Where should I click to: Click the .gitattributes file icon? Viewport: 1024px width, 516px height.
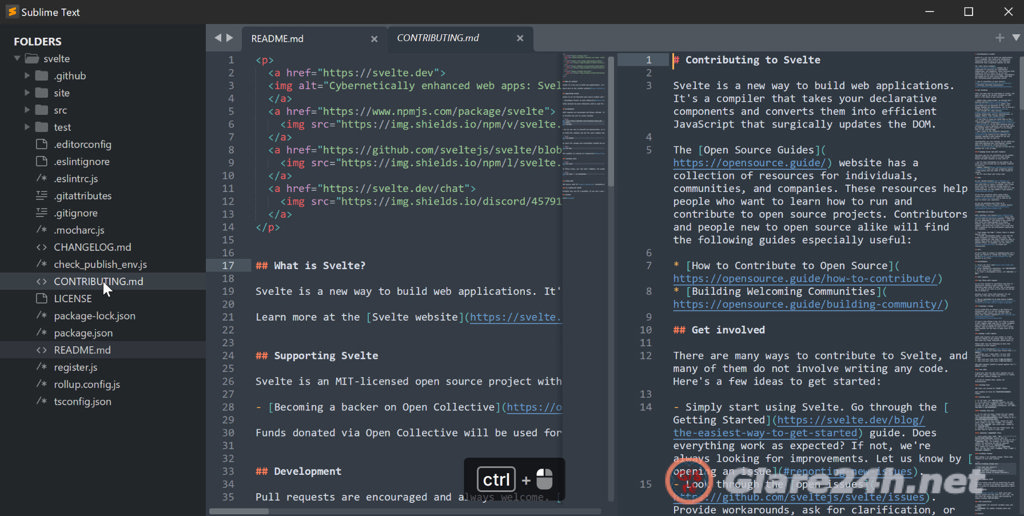pos(42,195)
